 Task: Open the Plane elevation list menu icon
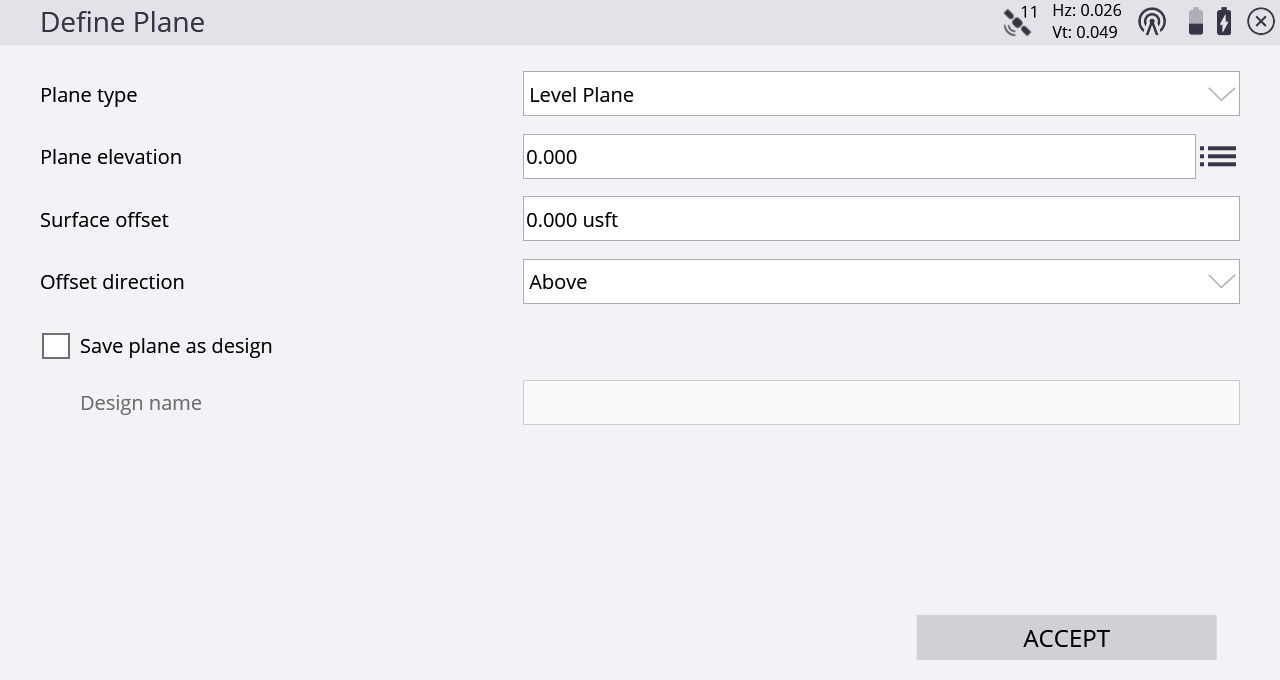1218,157
